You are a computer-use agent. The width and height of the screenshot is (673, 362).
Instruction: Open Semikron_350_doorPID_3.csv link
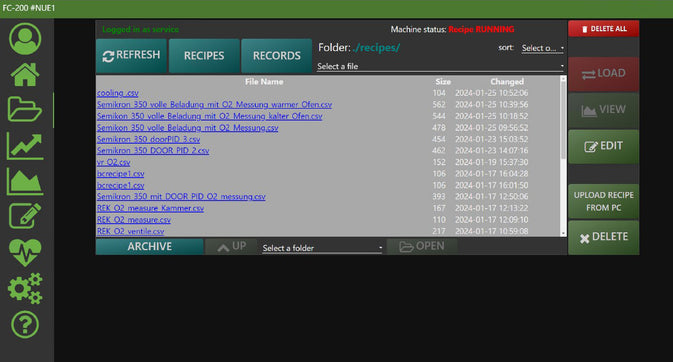coord(148,140)
